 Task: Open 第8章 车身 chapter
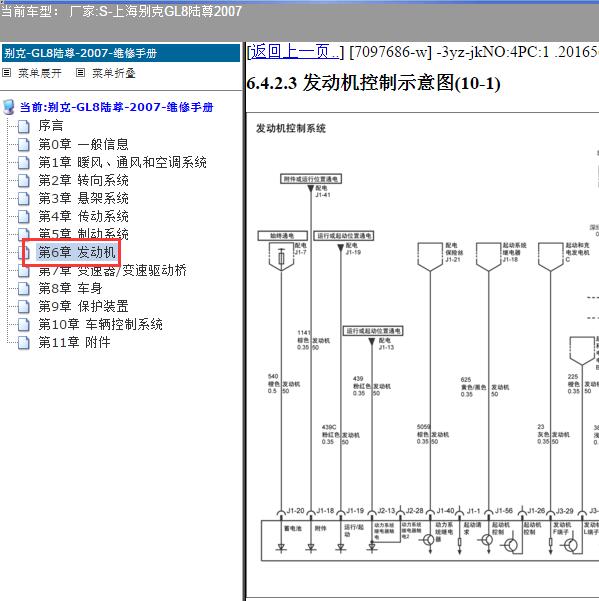point(70,288)
